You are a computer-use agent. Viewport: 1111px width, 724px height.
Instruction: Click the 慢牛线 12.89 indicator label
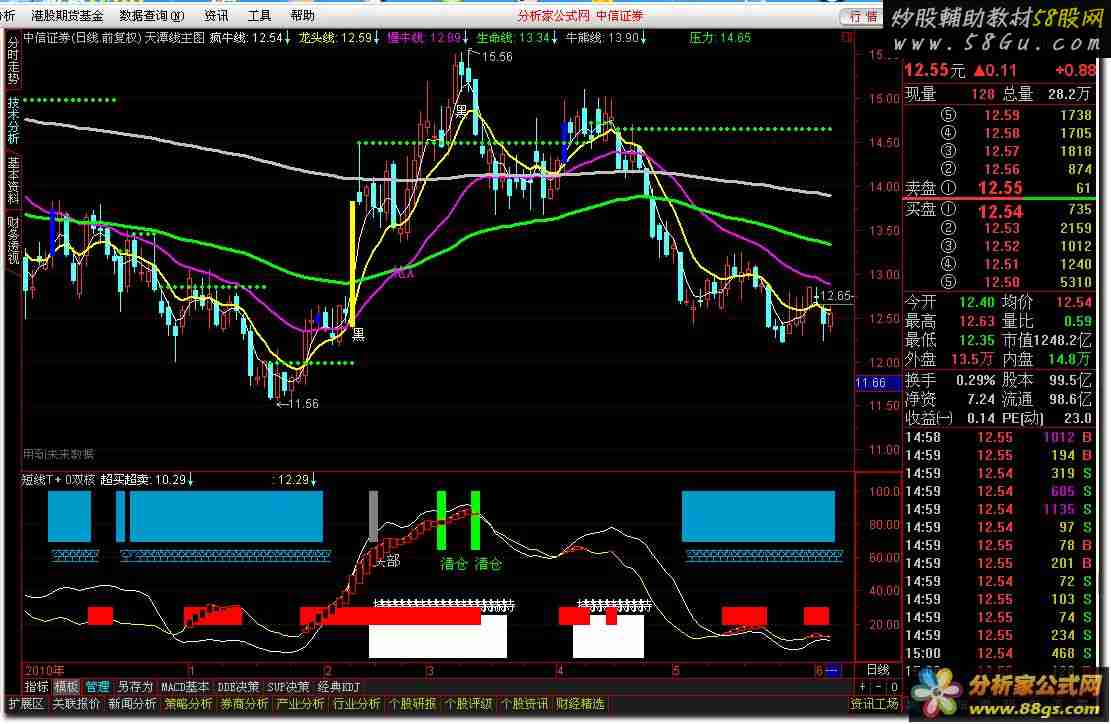427,38
